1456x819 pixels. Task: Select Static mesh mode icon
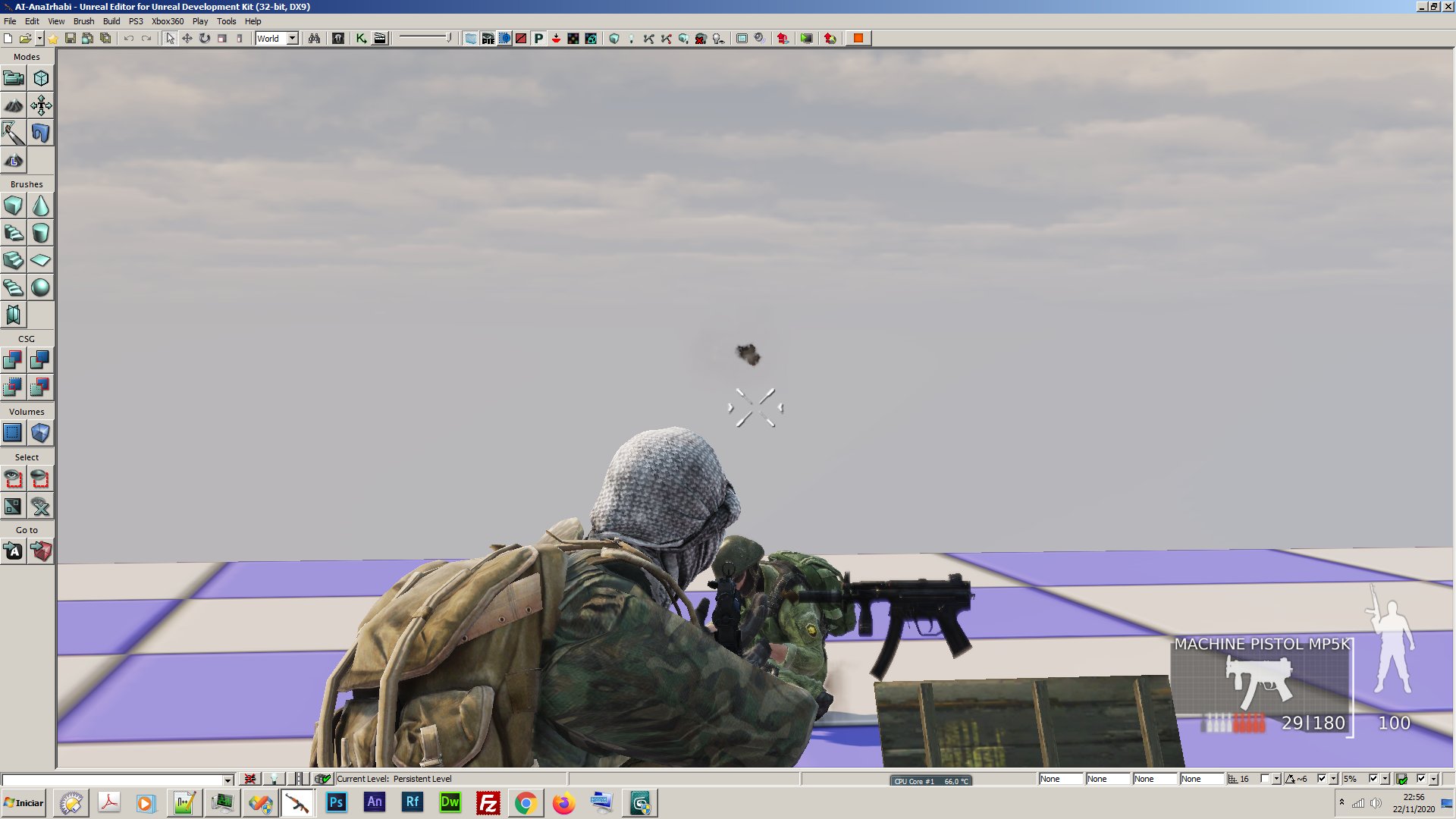tap(41, 133)
